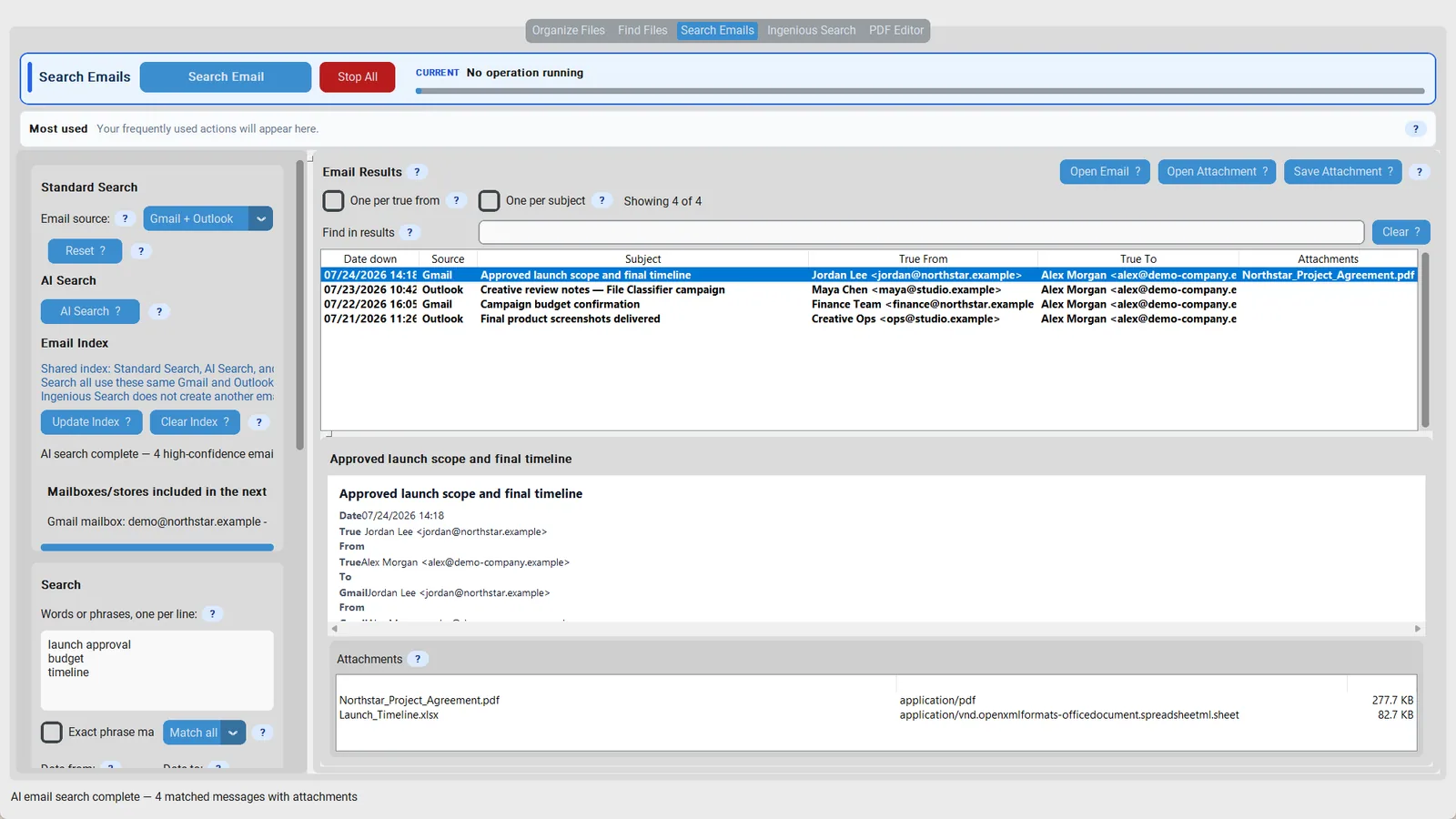1456x819 pixels.
Task: Click the Open Attachment button
Action: 1217,172
